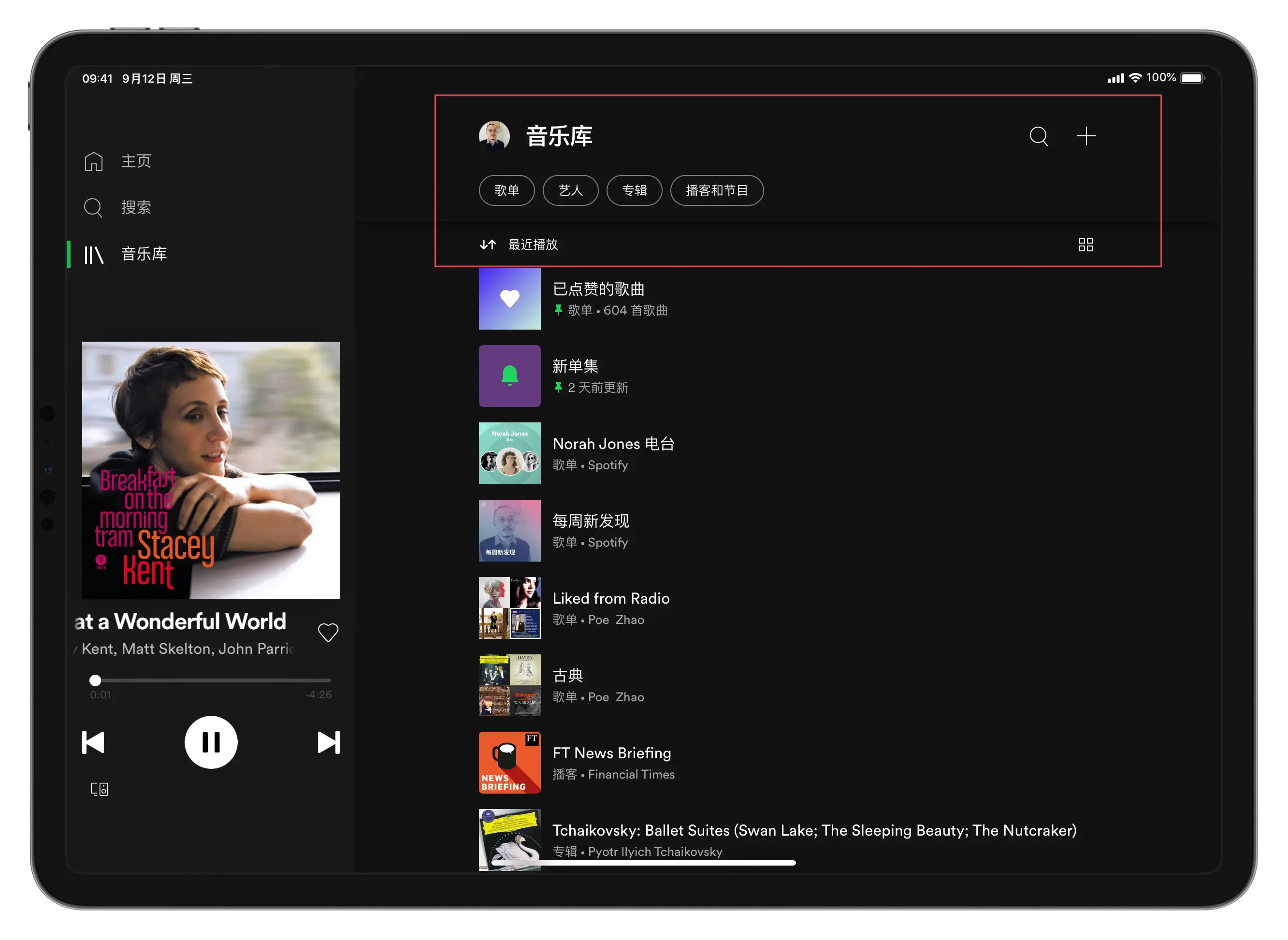Click the 音乐库 page title
The image size is (1288, 940).
pyautogui.click(x=559, y=137)
